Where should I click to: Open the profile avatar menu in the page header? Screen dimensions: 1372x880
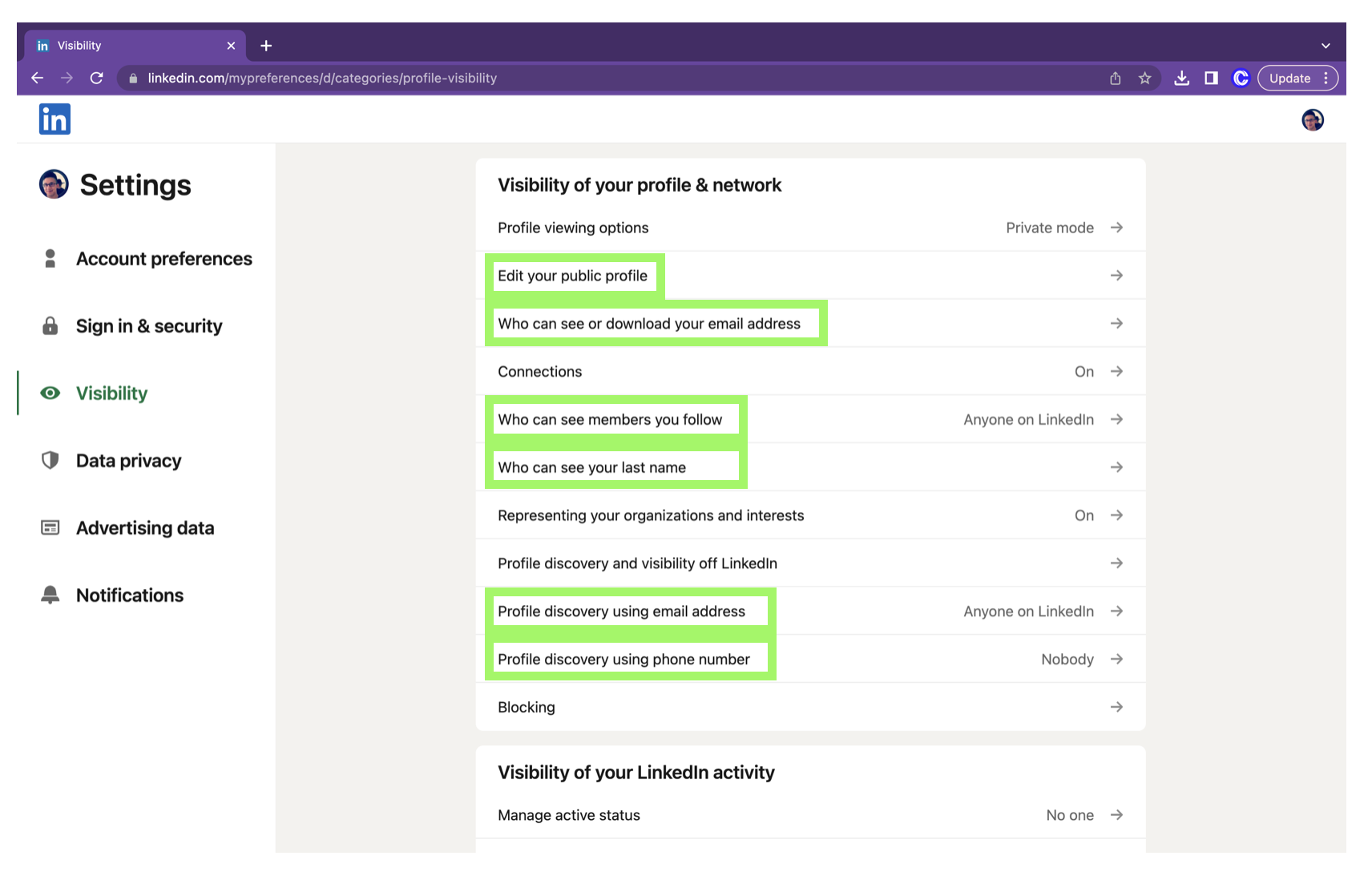[x=1313, y=120]
